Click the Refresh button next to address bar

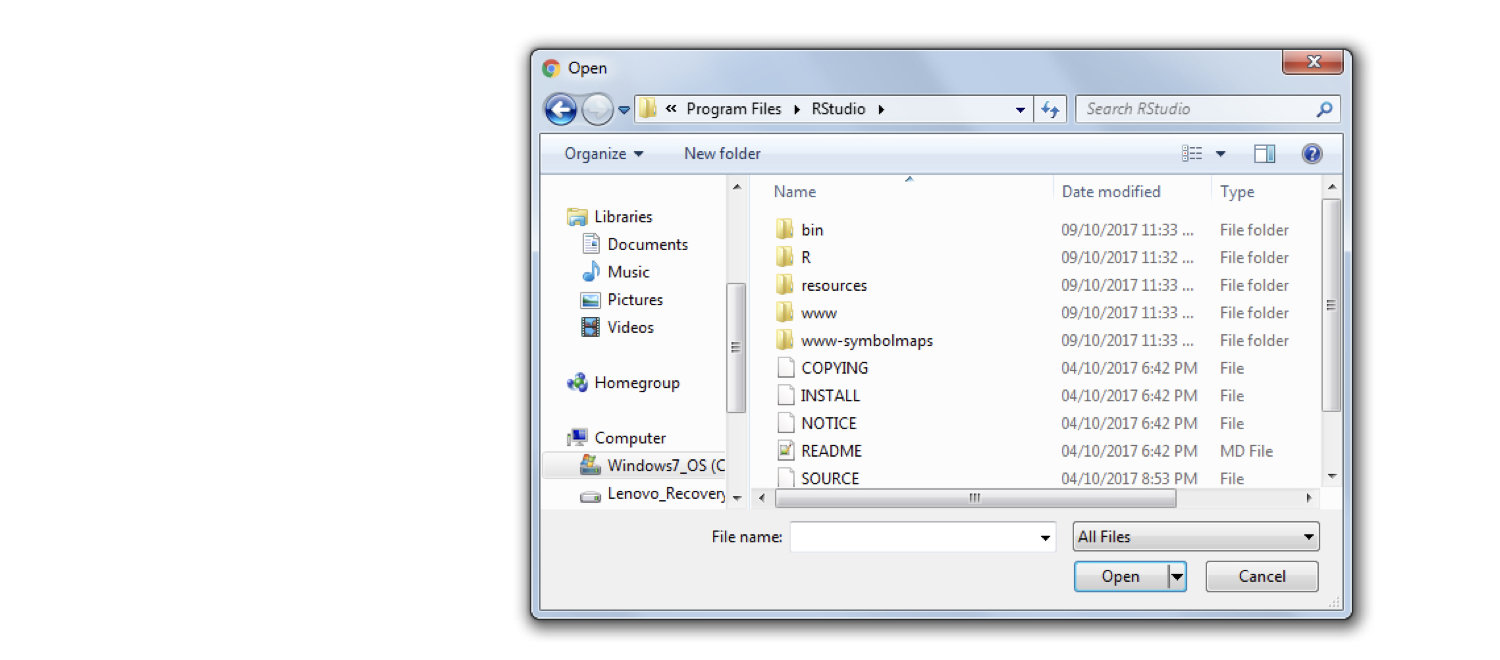pos(1050,109)
